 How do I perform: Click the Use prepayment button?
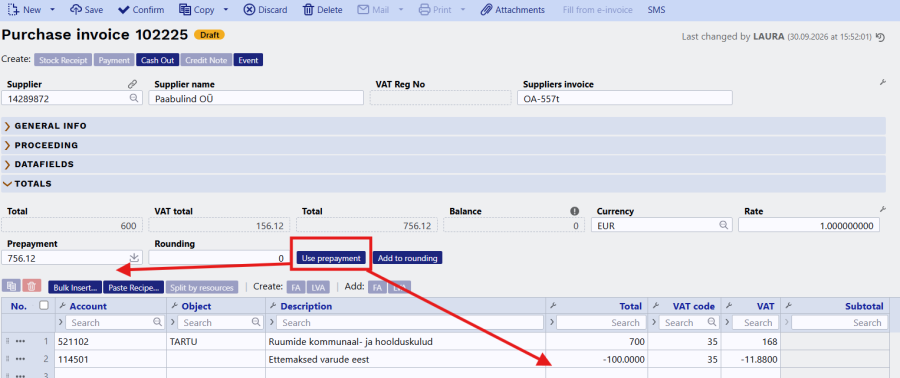click(331, 258)
